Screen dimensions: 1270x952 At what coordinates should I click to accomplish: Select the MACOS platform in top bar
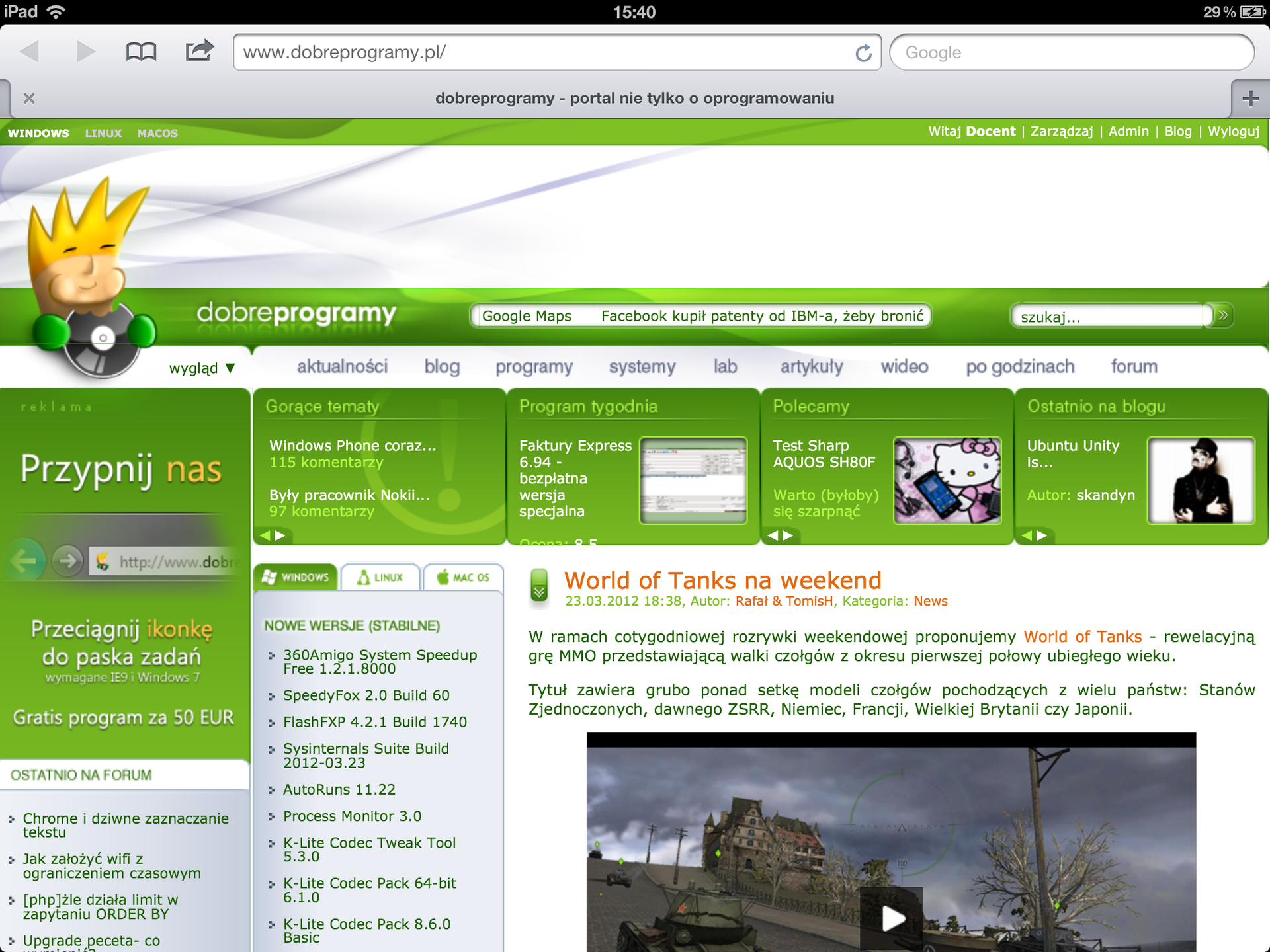pos(157,133)
